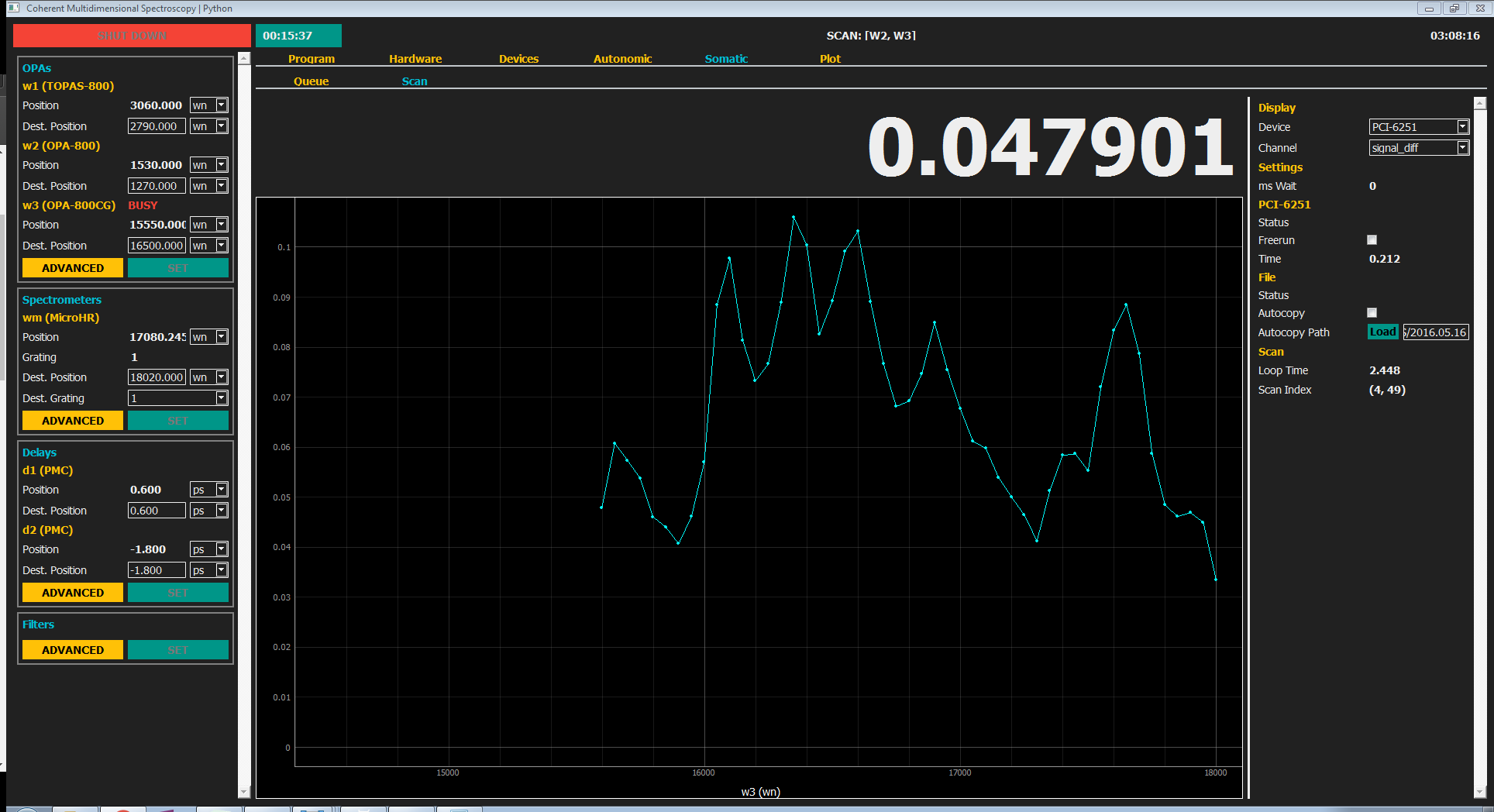Click the application icon in title bar
The height and width of the screenshot is (812, 1494).
pyautogui.click(x=13, y=8)
